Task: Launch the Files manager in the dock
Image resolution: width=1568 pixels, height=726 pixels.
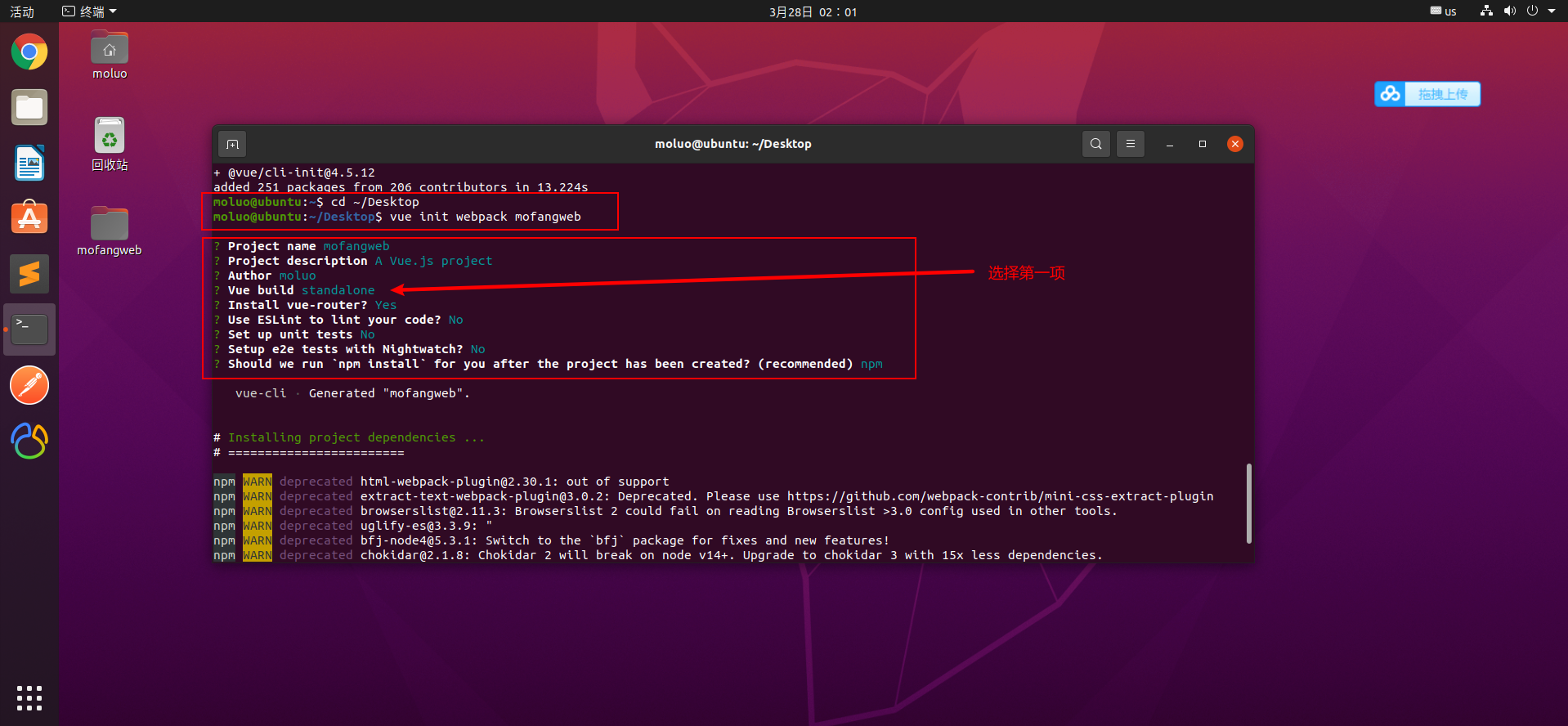Action: [29, 108]
